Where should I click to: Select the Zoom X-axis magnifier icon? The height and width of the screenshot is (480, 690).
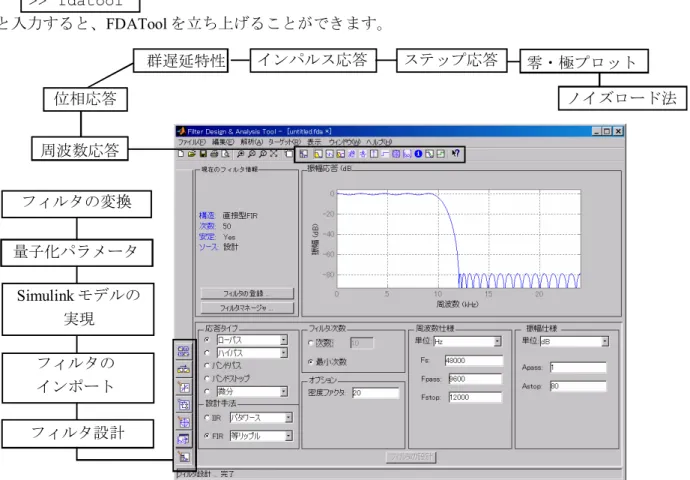tap(251, 154)
